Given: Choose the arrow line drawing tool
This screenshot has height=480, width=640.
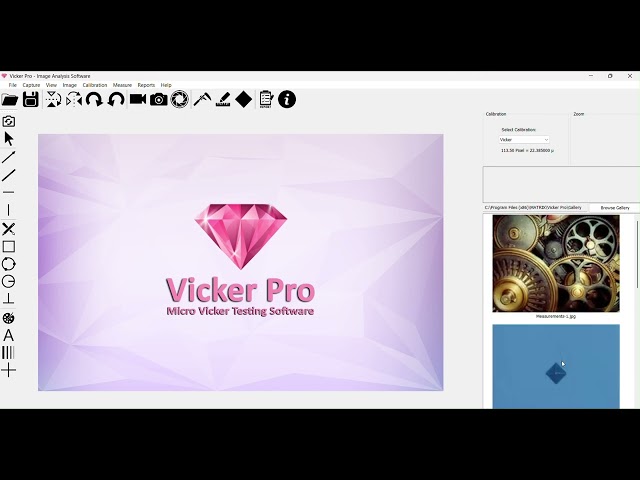Looking at the screenshot, I should tap(9, 157).
